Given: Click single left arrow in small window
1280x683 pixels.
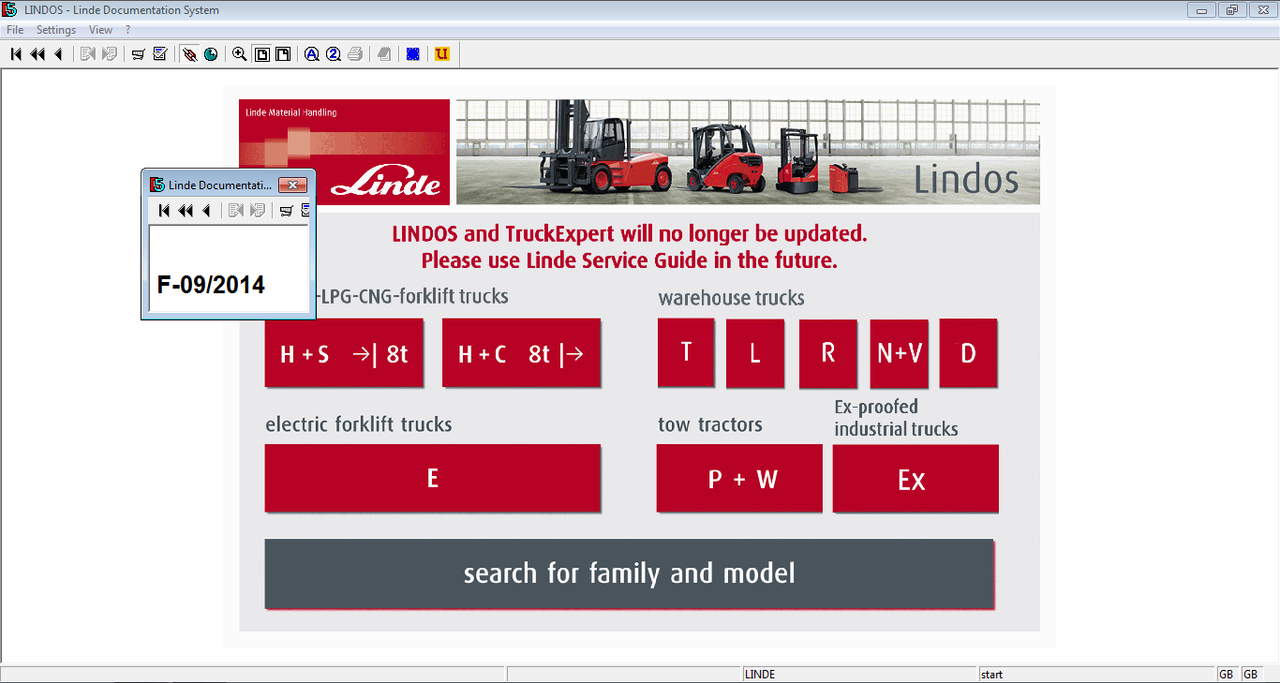Looking at the screenshot, I should pyautogui.click(x=206, y=210).
